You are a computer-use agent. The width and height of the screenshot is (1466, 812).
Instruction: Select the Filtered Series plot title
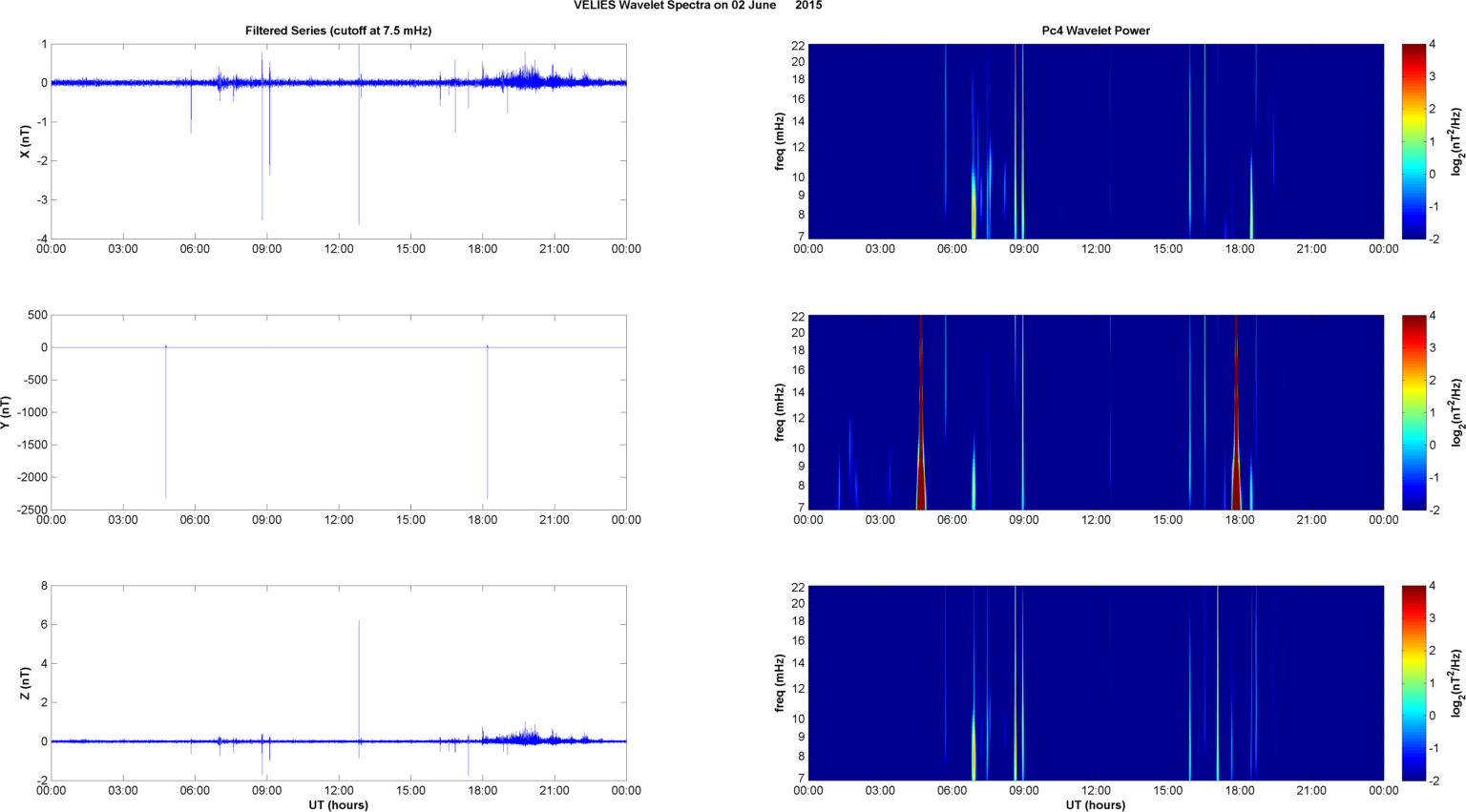(338, 31)
